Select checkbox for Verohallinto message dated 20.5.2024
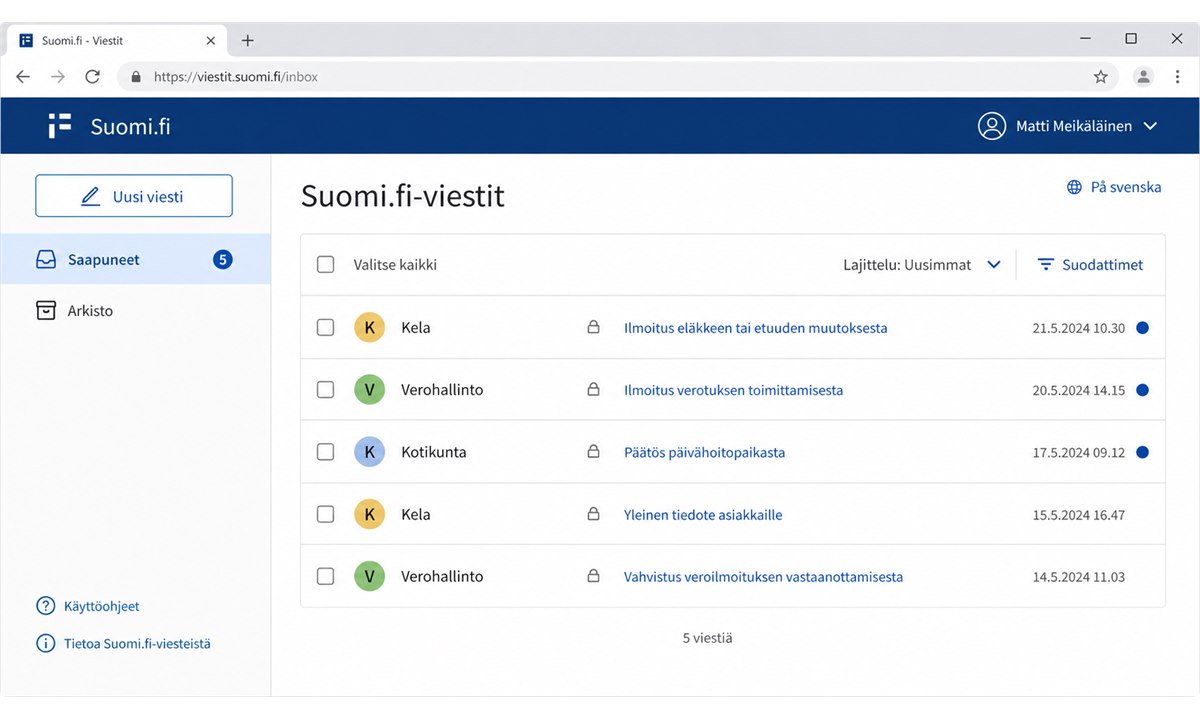Viewport: 1200px width, 720px height. (325, 390)
